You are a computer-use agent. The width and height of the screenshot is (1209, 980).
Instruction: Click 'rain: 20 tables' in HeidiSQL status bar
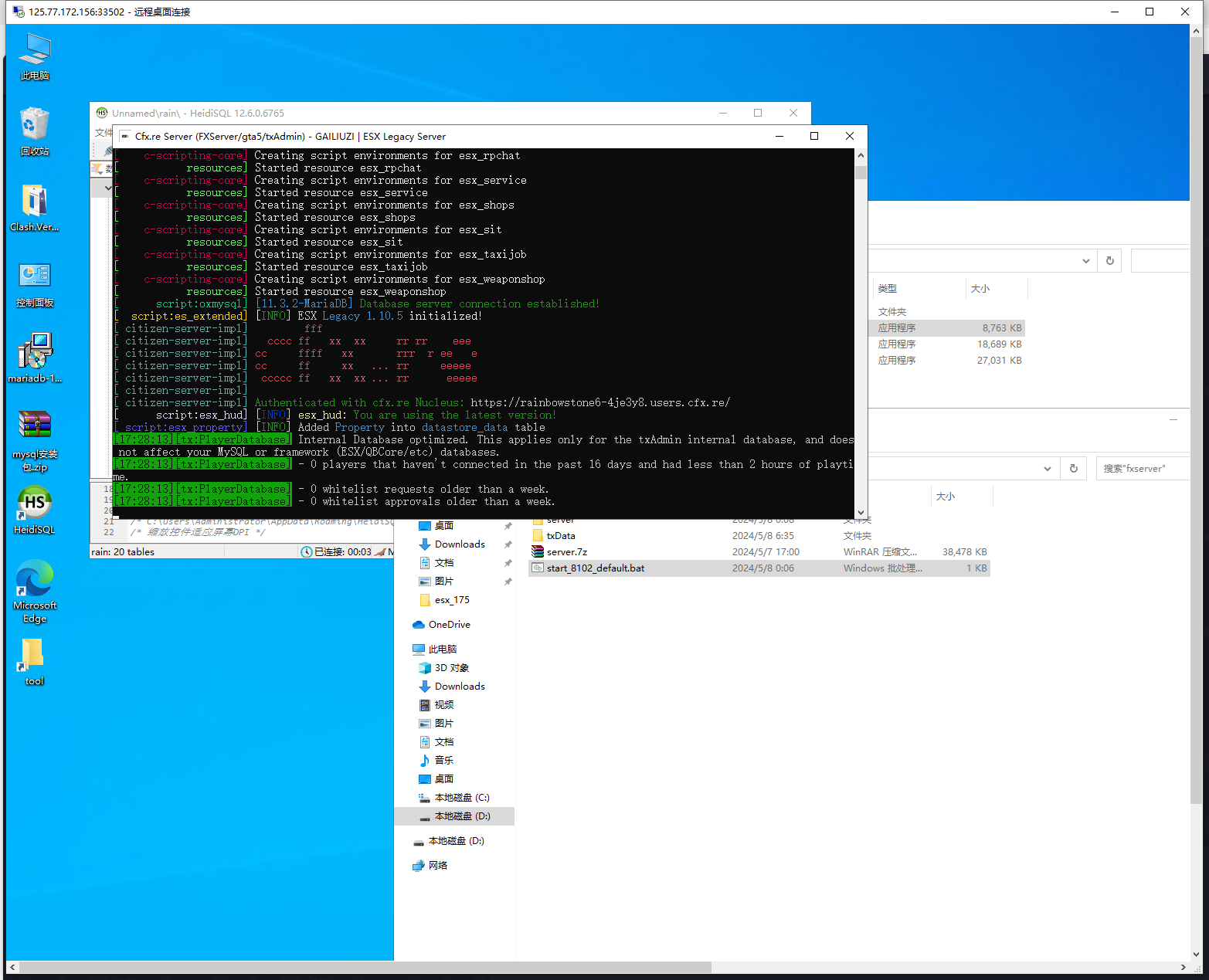(x=123, y=551)
